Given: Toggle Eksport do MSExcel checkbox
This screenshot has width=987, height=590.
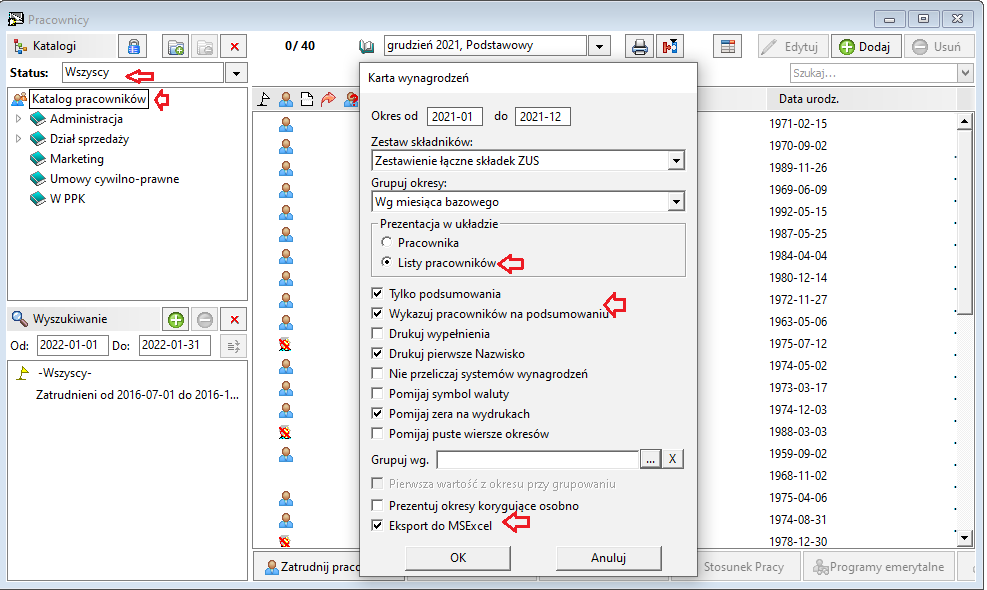Looking at the screenshot, I should click(x=377, y=525).
